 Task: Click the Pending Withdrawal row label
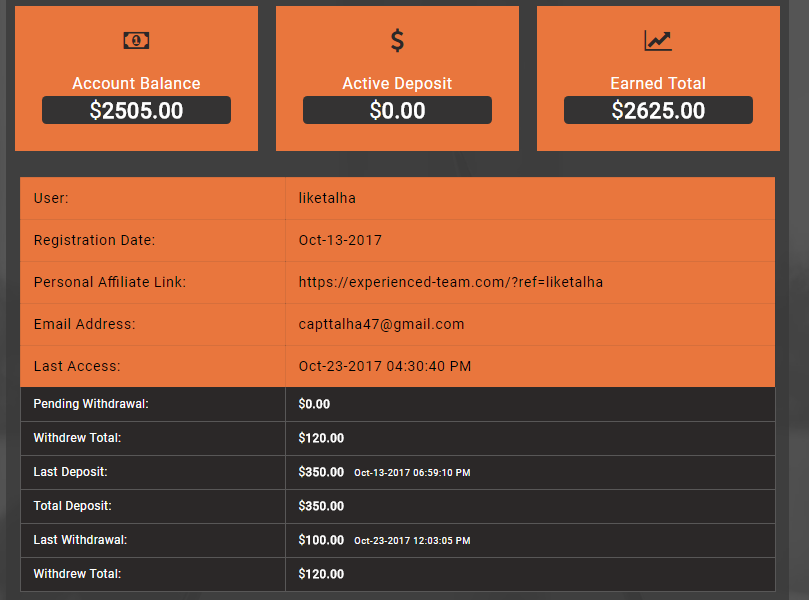tap(91, 404)
